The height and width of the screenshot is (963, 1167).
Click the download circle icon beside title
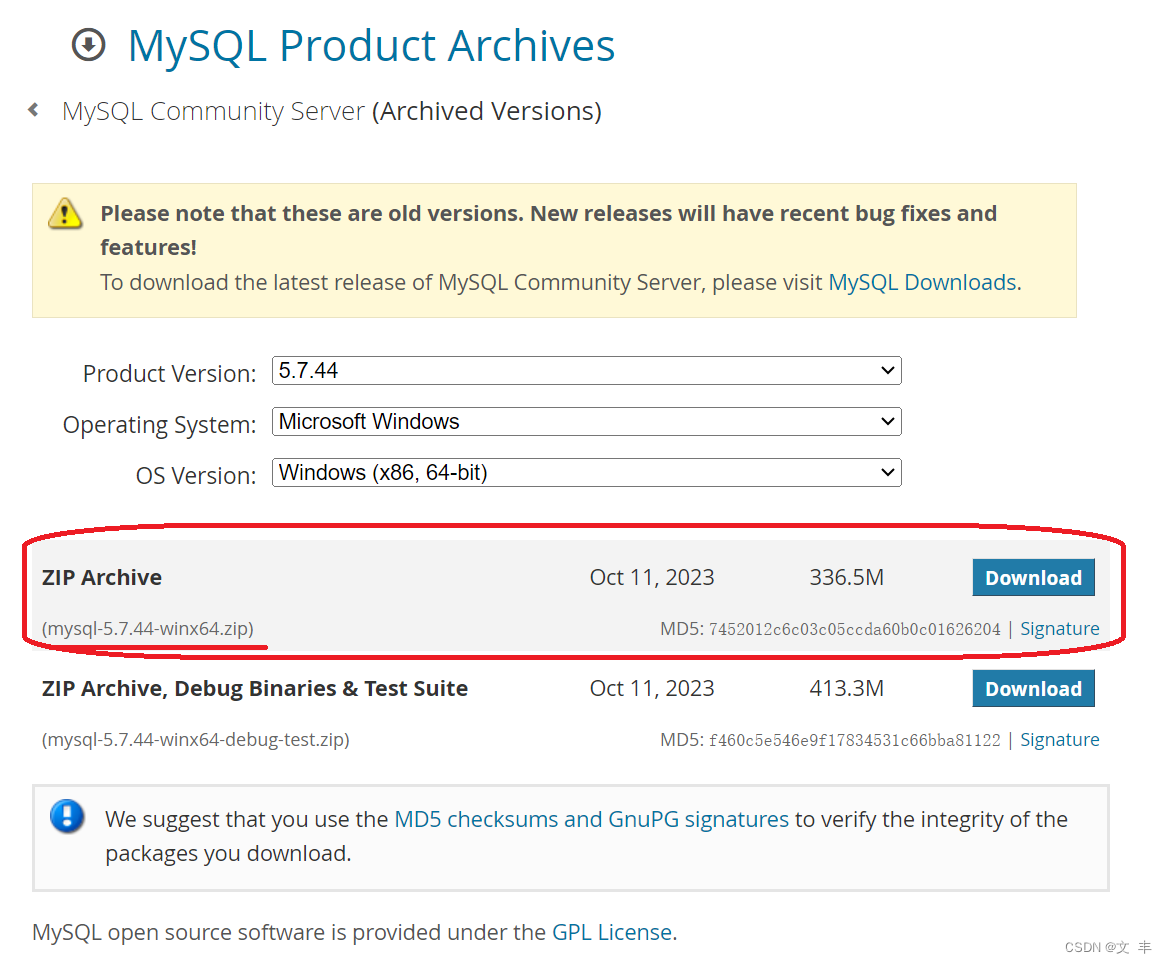click(x=89, y=45)
